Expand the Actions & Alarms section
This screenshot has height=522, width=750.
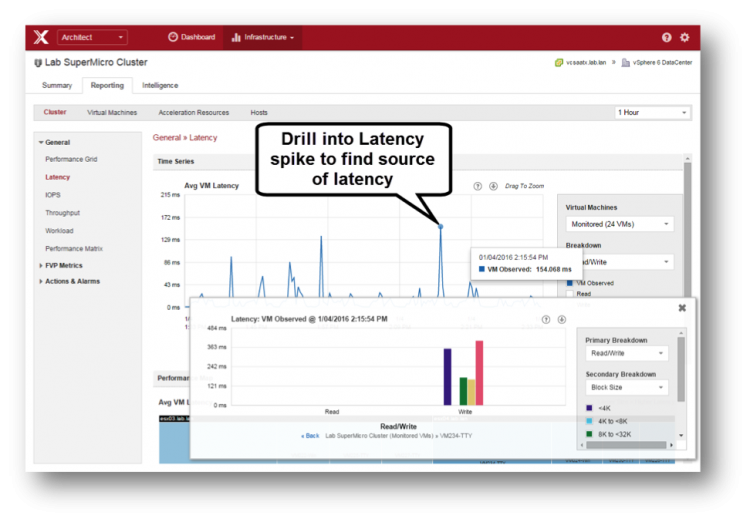41,281
